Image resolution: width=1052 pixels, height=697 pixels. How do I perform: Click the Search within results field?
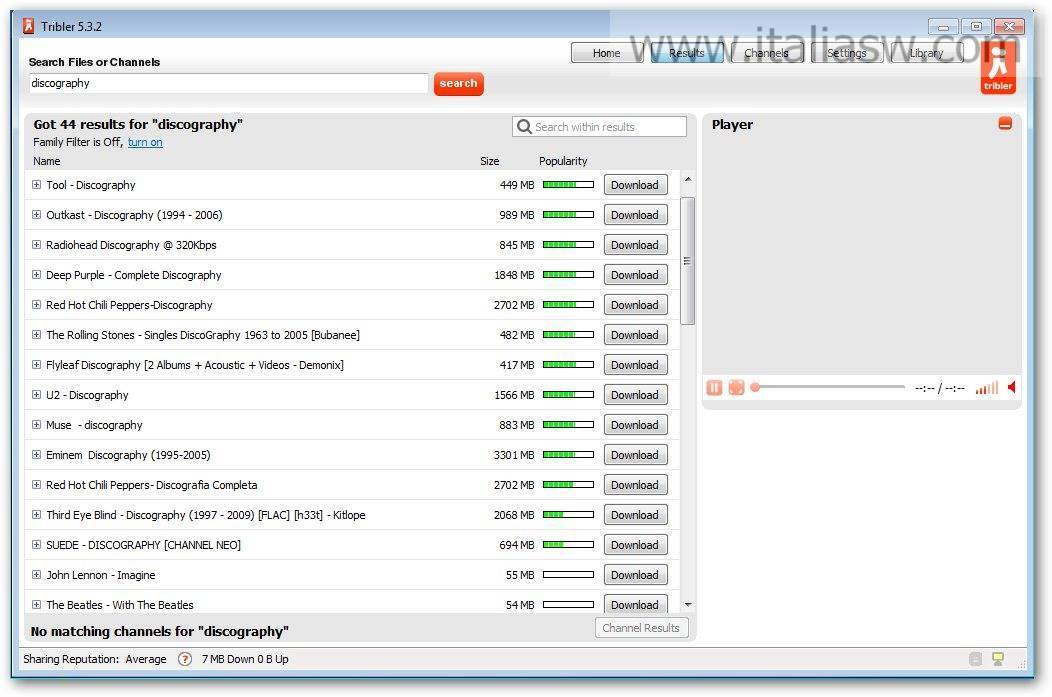pos(599,126)
